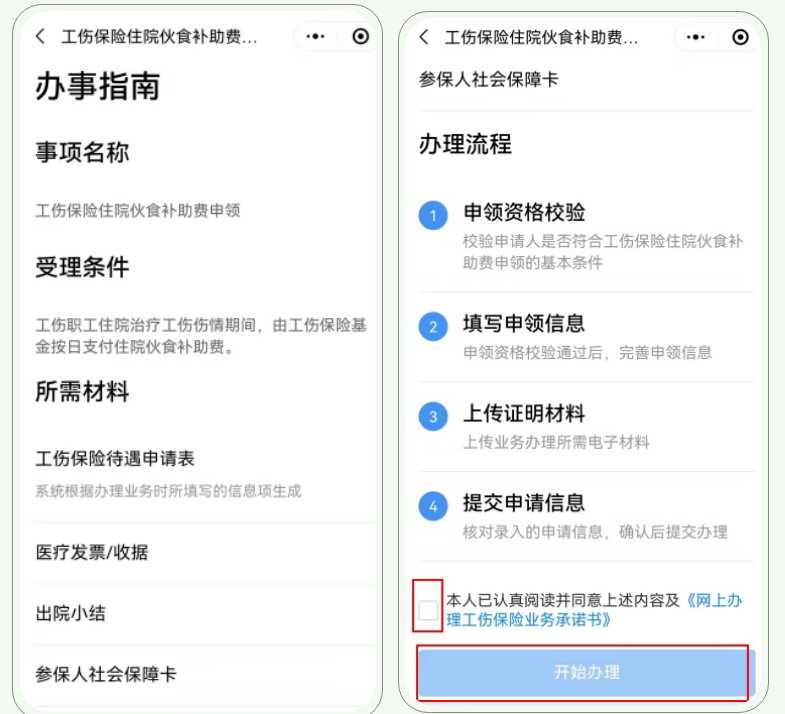Viewport: 785px width, 714px height.
Task: Open the right mini-program's three-dot menu
Action: coord(695,37)
